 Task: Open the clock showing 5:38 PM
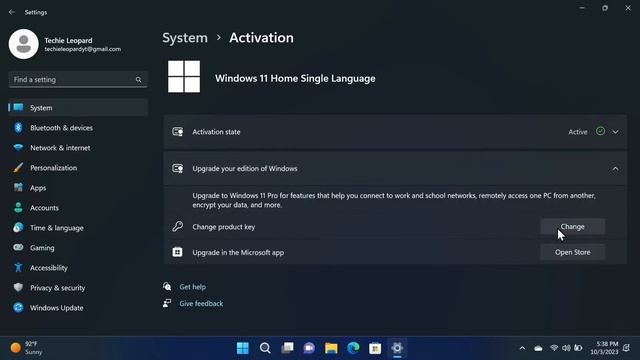coord(604,348)
